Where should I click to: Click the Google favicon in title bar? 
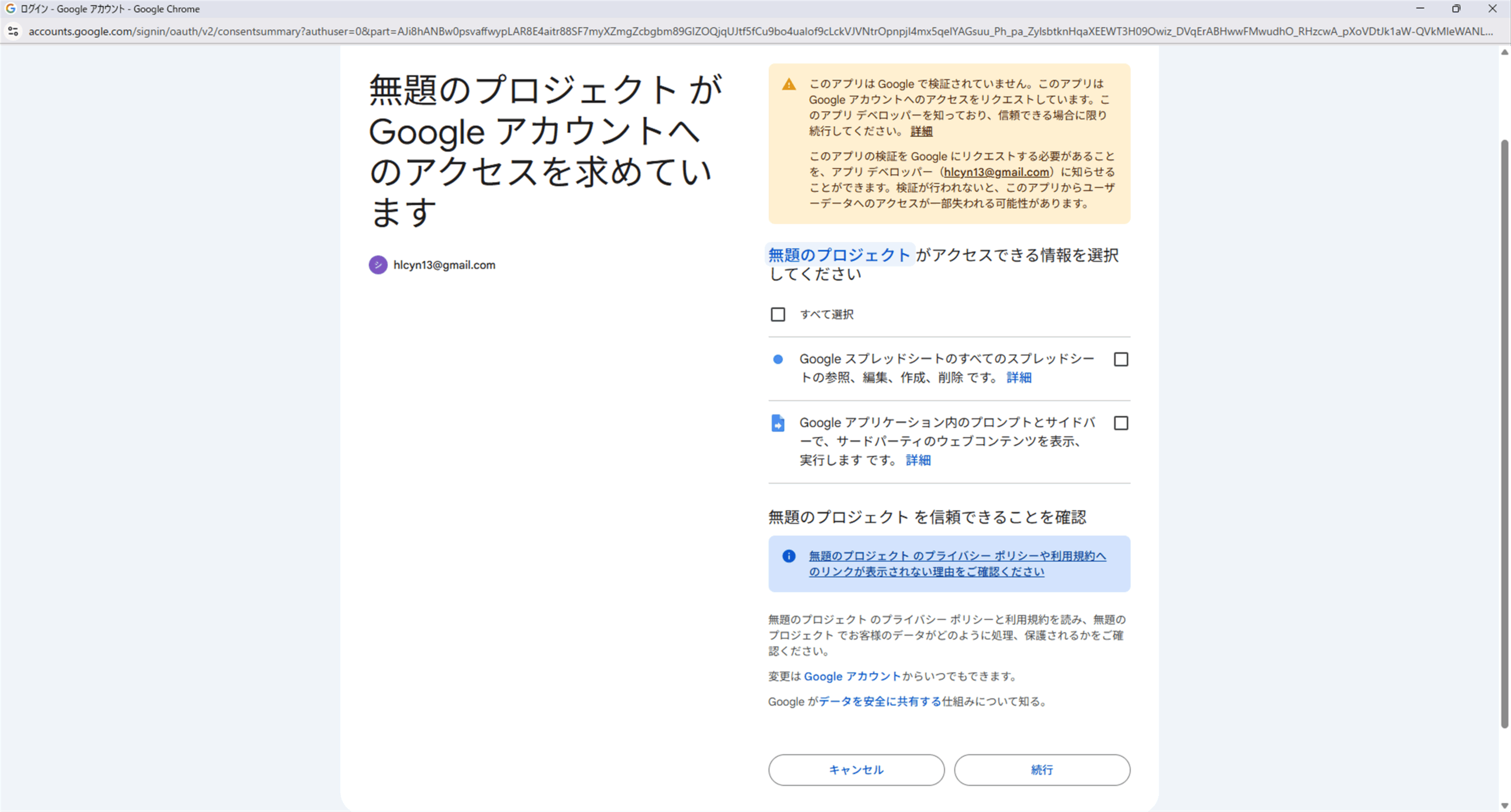coord(10,9)
